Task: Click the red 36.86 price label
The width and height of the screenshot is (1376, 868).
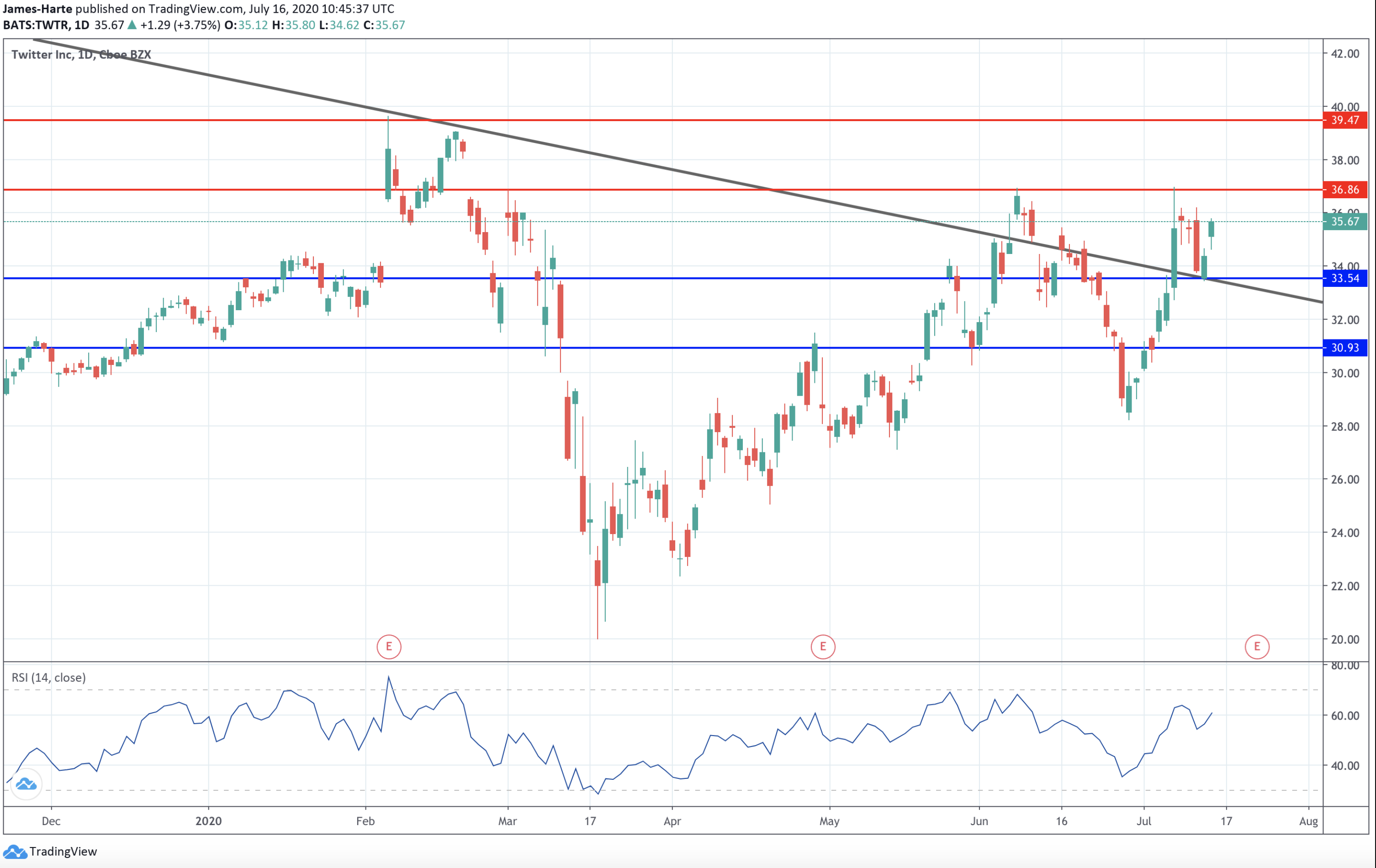Action: click(1344, 190)
